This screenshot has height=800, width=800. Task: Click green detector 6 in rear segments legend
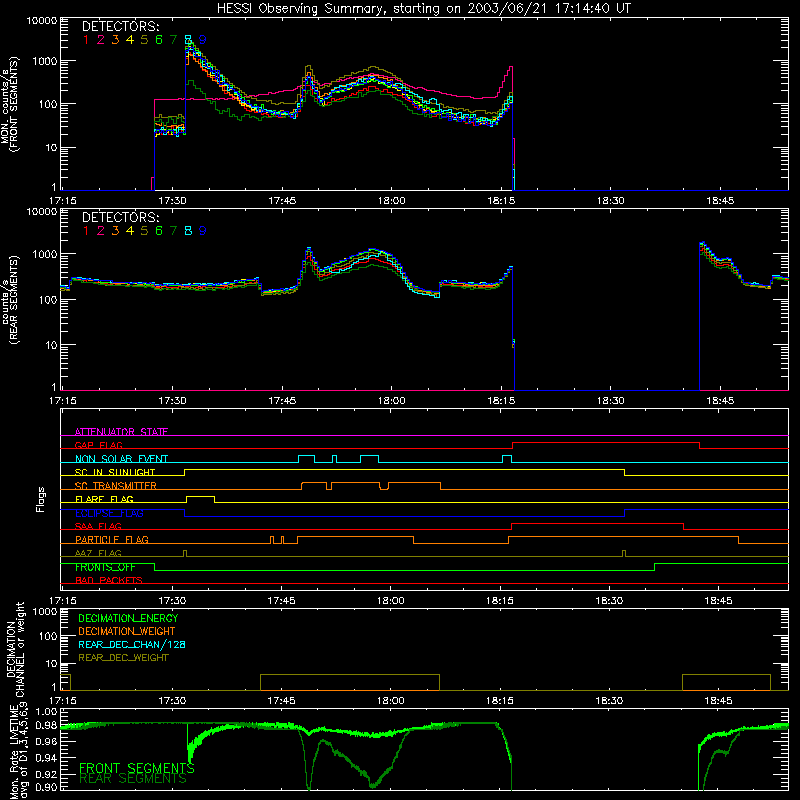point(159,231)
